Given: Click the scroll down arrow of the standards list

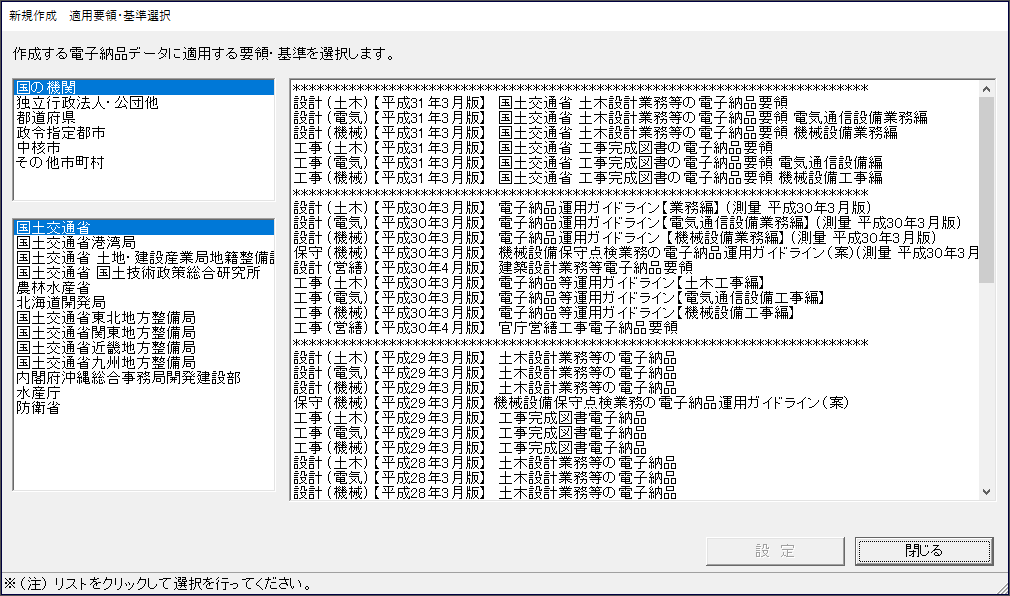Looking at the screenshot, I should click(x=986, y=492).
